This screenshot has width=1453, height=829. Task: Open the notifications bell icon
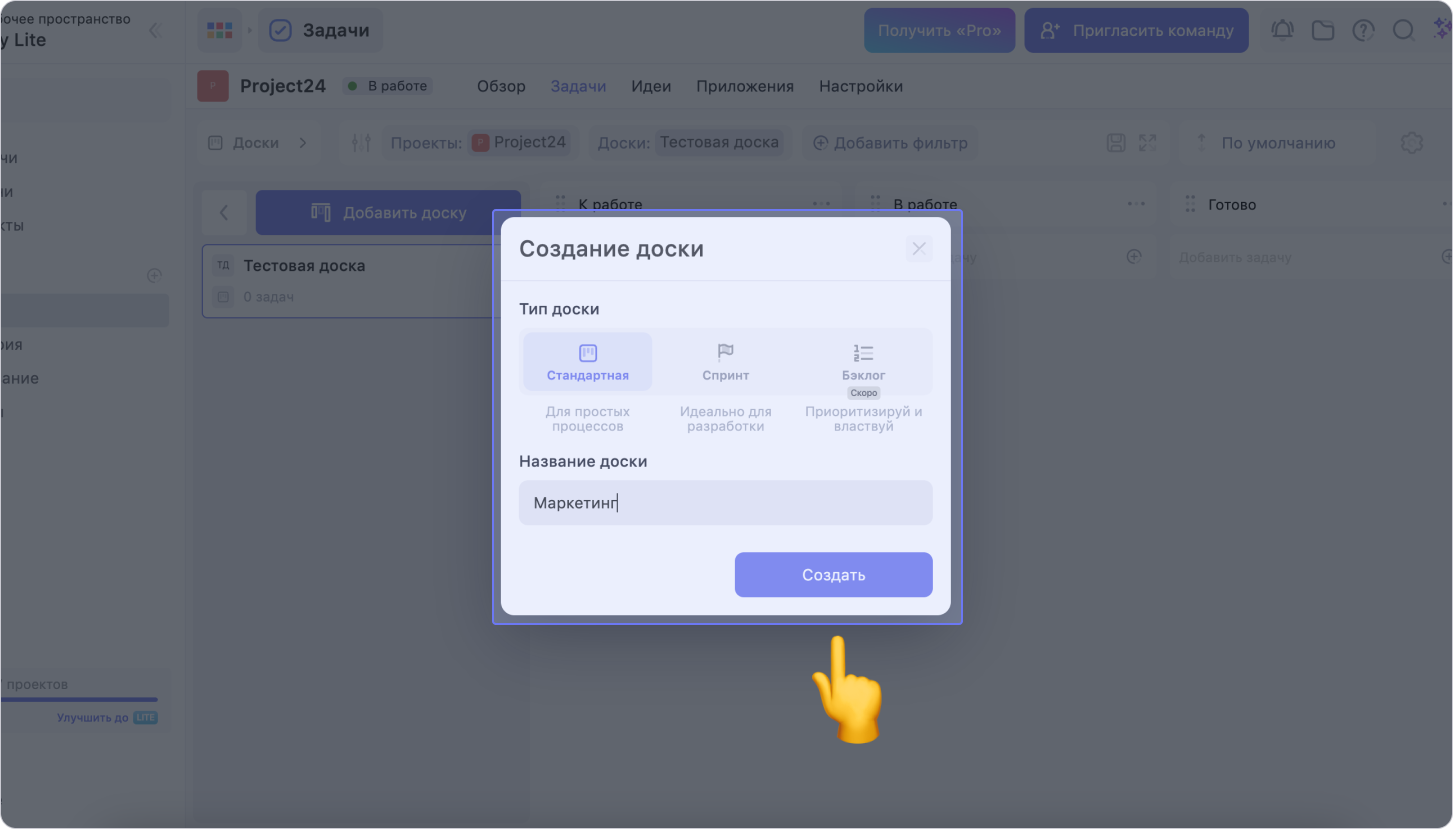pos(1282,31)
